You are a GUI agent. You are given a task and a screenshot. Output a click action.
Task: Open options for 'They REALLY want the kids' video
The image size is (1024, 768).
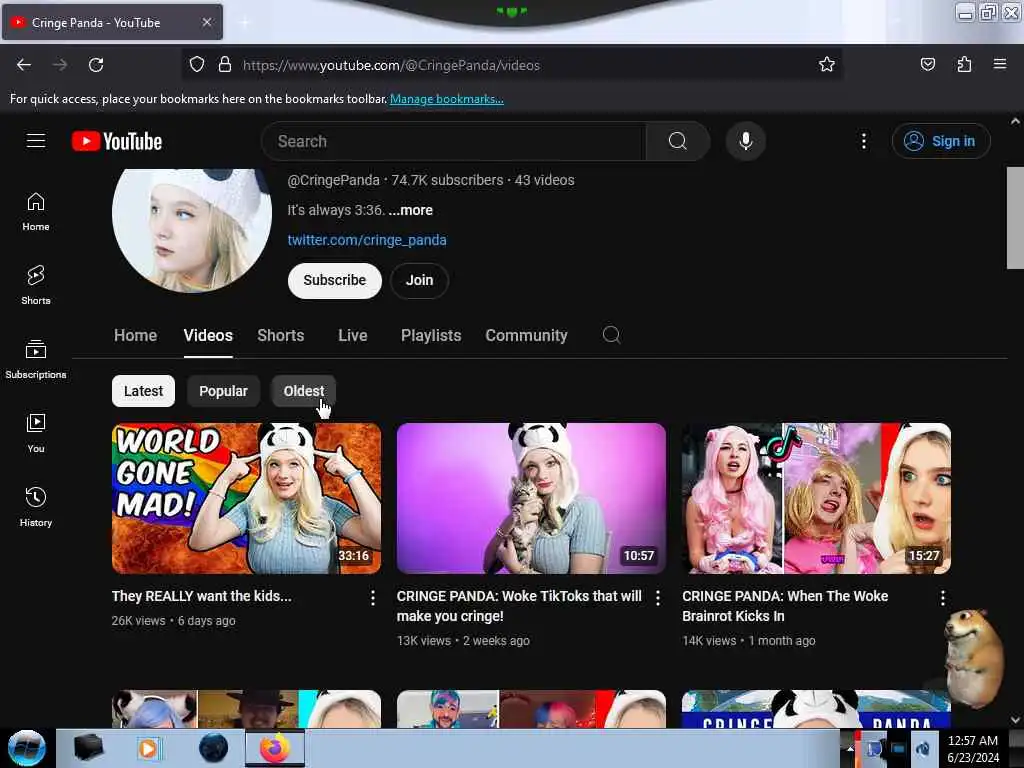point(373,598)
